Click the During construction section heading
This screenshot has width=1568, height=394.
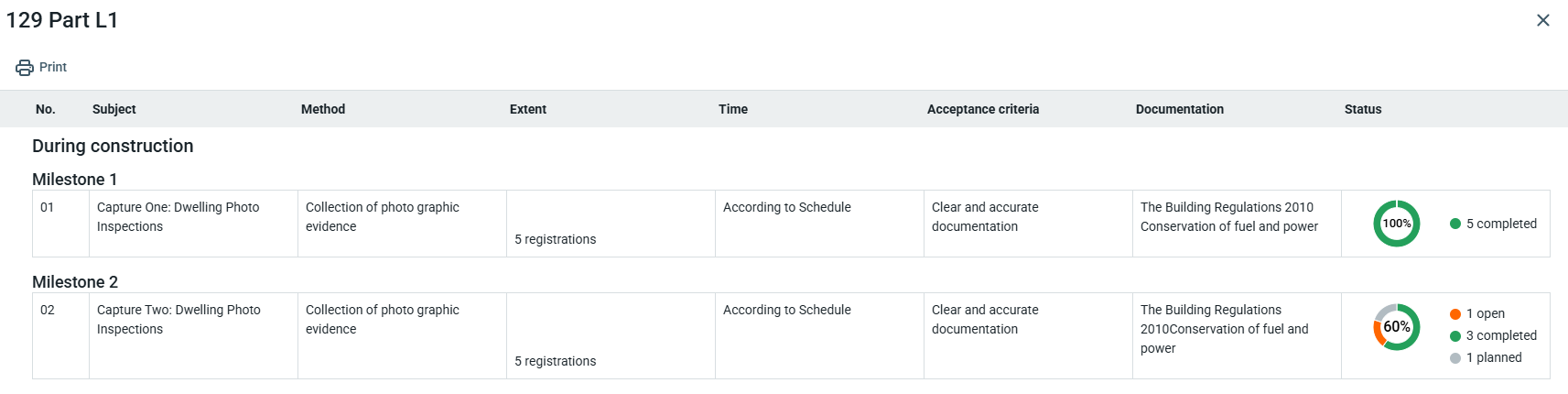click(x=113, y=147)
